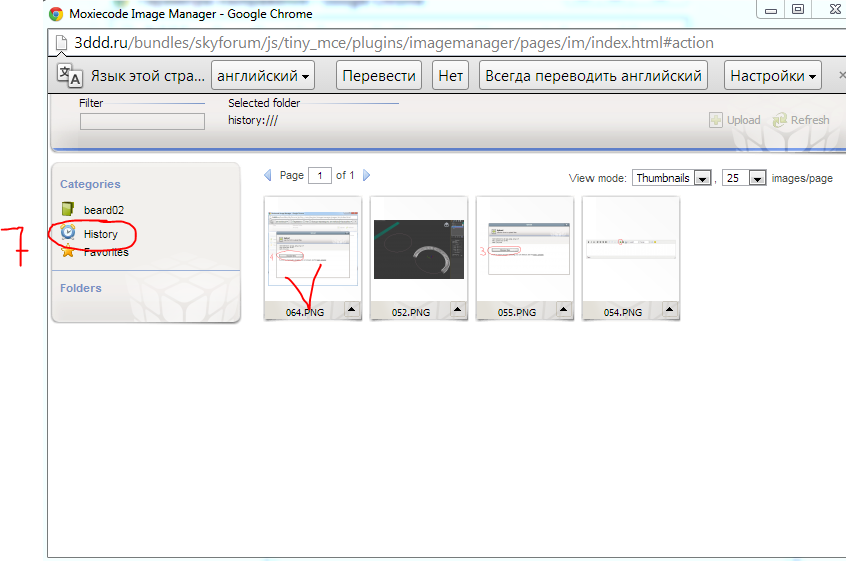Screen dimensions: 846x561
Task: Click the History clock icon
Action: pos(68,232)
